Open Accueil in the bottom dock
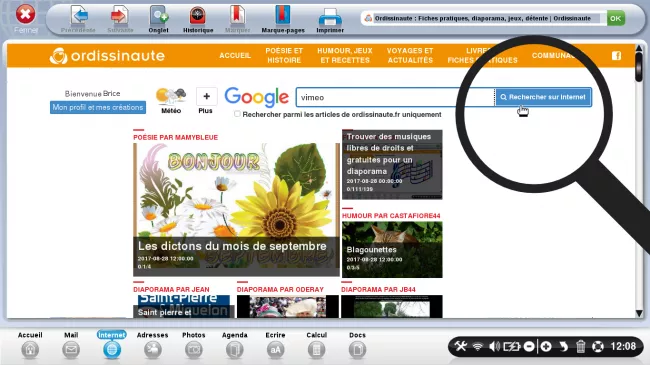This screenshot has height=365, width=650. [30, 345]
